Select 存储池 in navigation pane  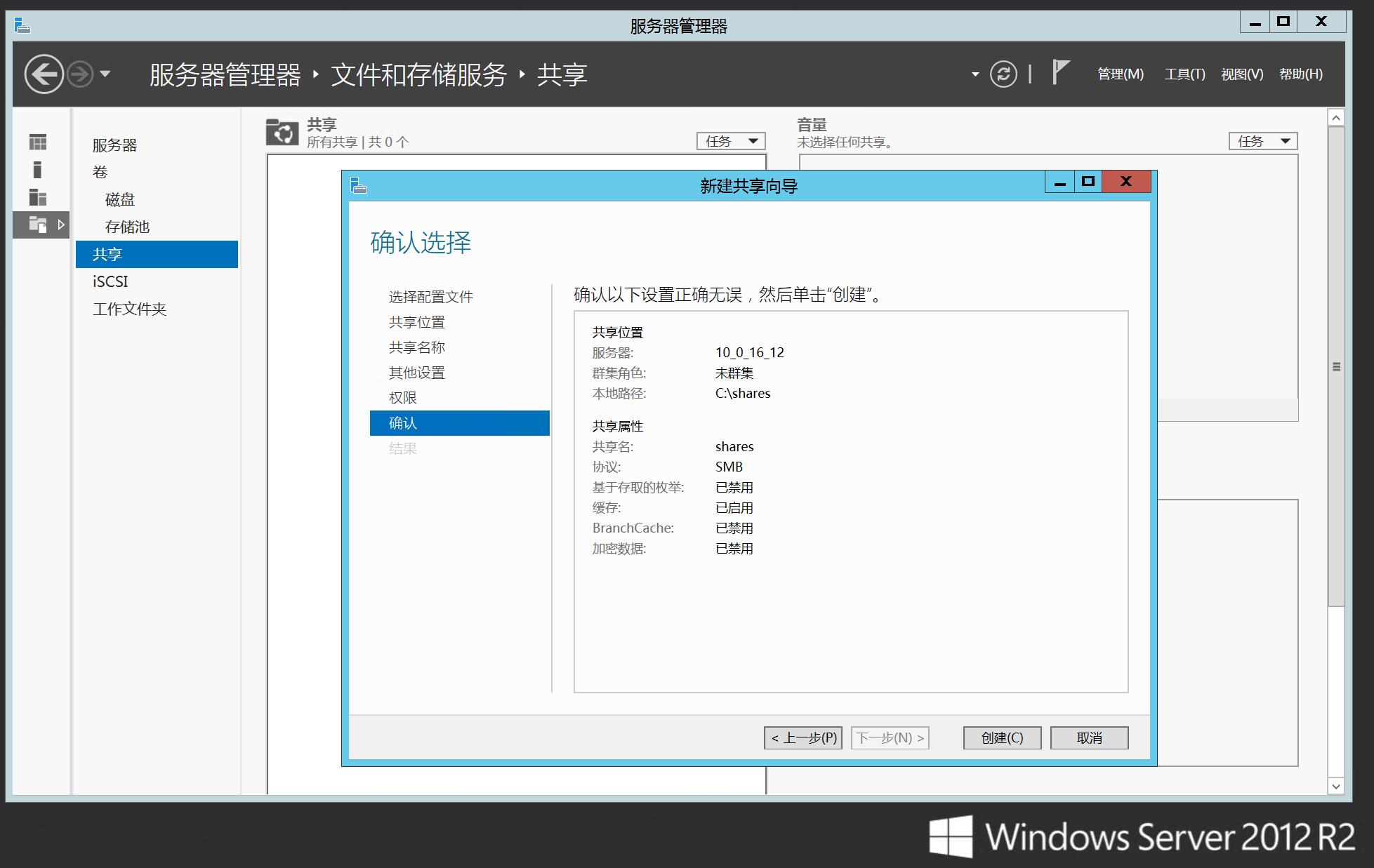click(x=127, y=227)
